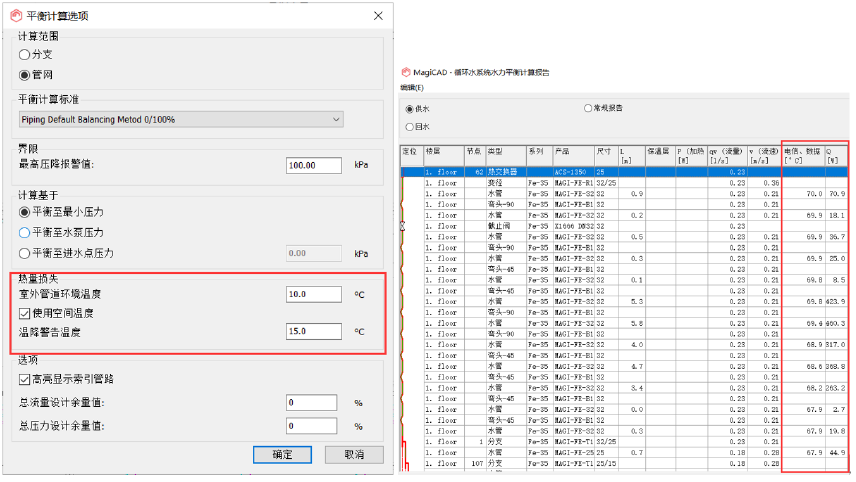Click the 总流量设计余量值 input field
This screenshot has width=856, height=482.
point(312,403)
